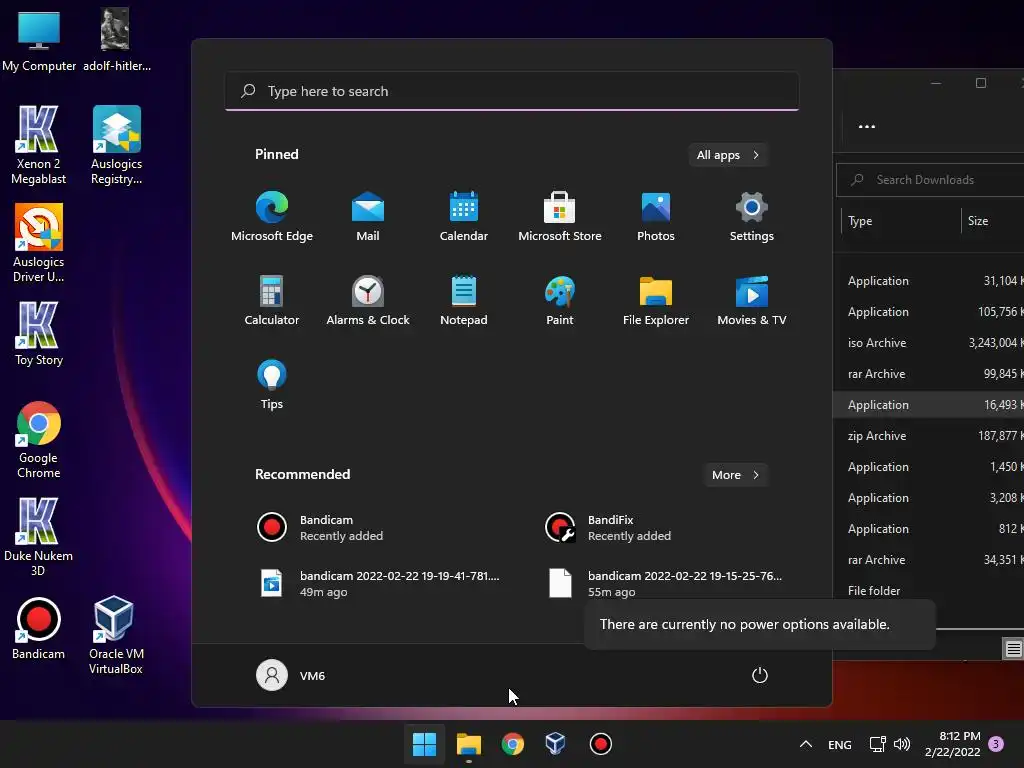Launch the Photos app
This screenshot has width=1024, height=768.
click(x=656, y=217)
